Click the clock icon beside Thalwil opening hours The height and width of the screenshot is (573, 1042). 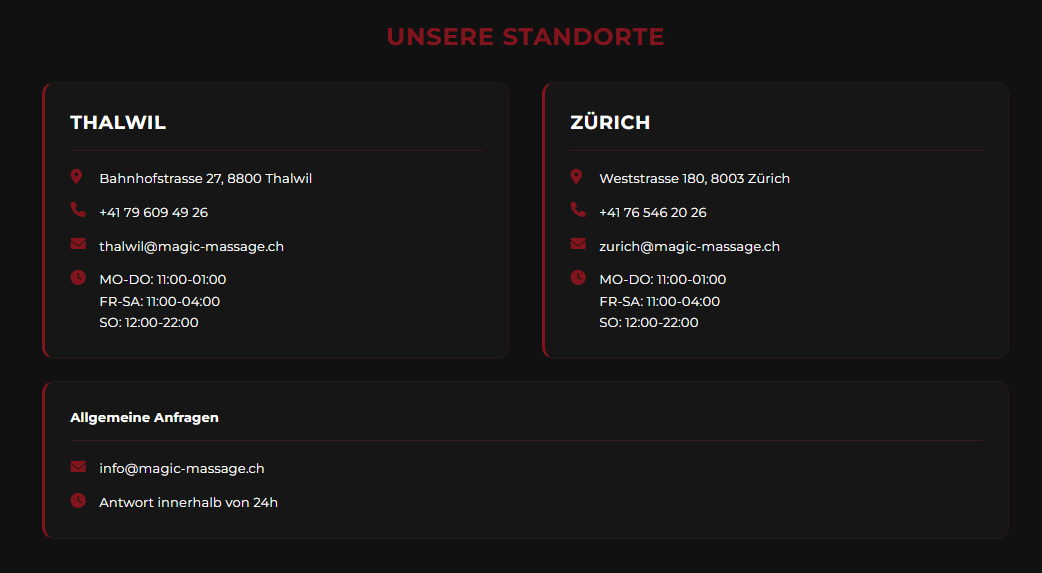78,277
